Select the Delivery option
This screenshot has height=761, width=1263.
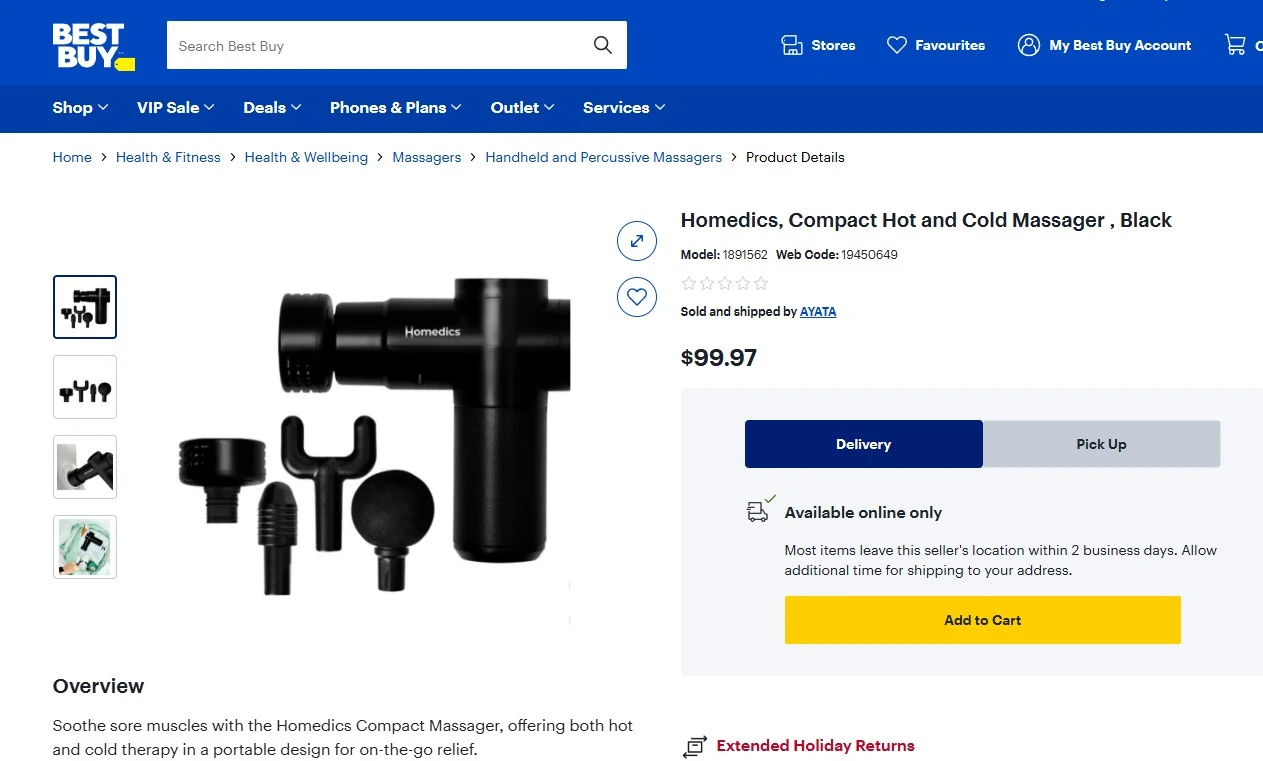(864, 444)
